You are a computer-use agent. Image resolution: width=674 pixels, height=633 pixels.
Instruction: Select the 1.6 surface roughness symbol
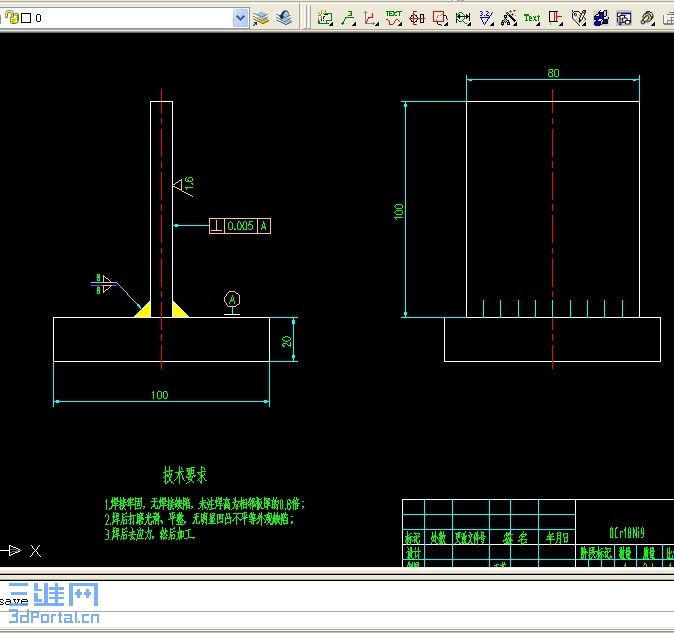point(184,186)
